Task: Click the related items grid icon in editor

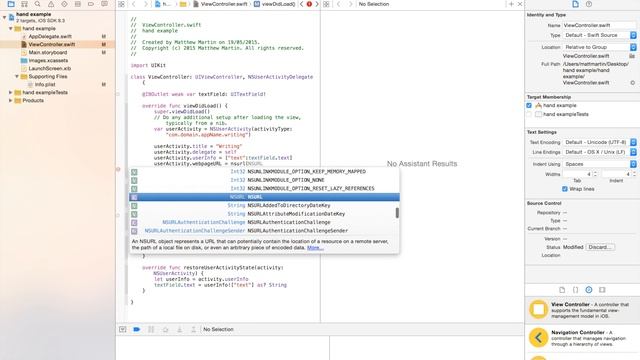Action: [121, 4]
